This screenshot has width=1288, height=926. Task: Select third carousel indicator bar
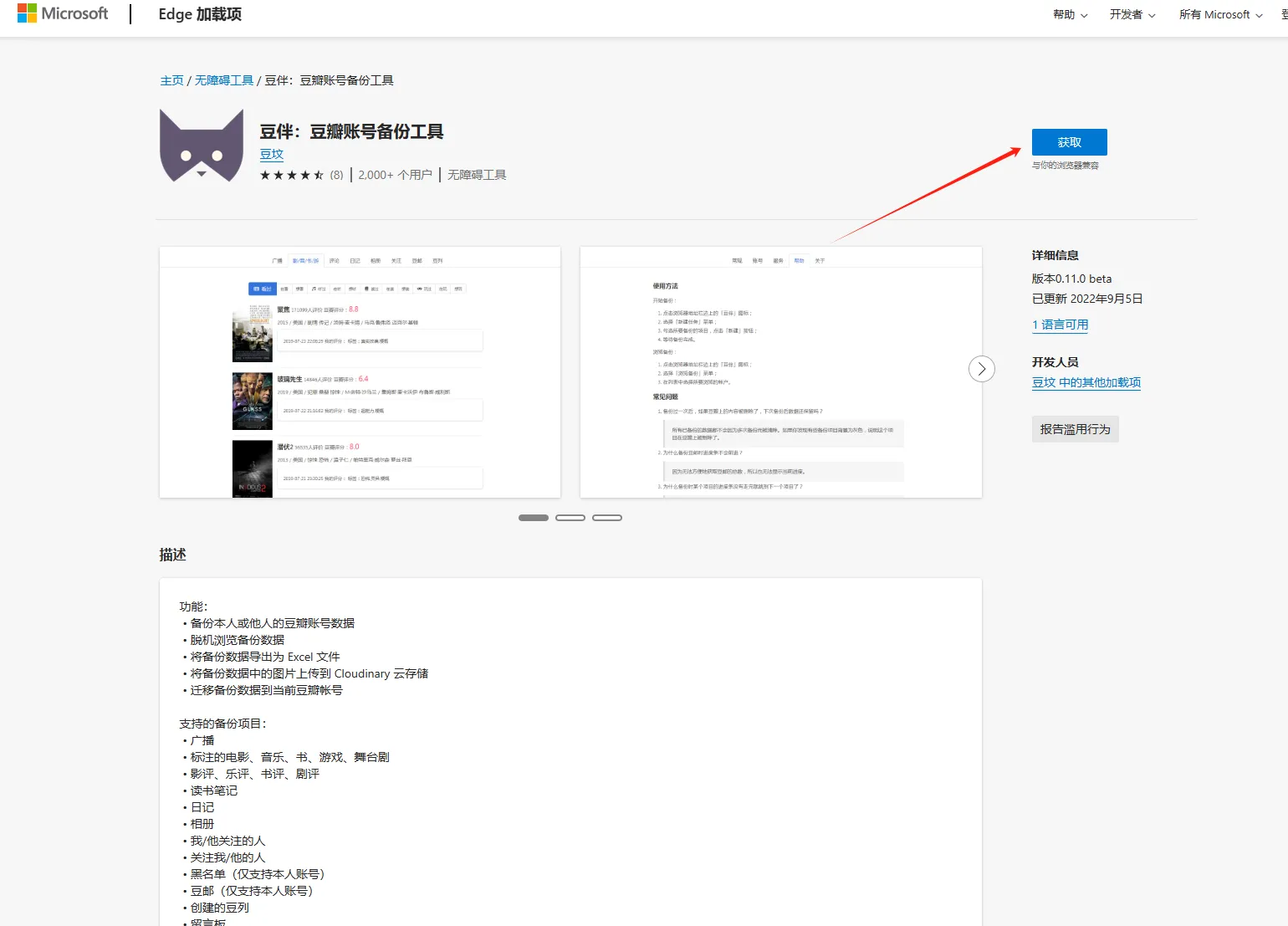coord(607,518)
